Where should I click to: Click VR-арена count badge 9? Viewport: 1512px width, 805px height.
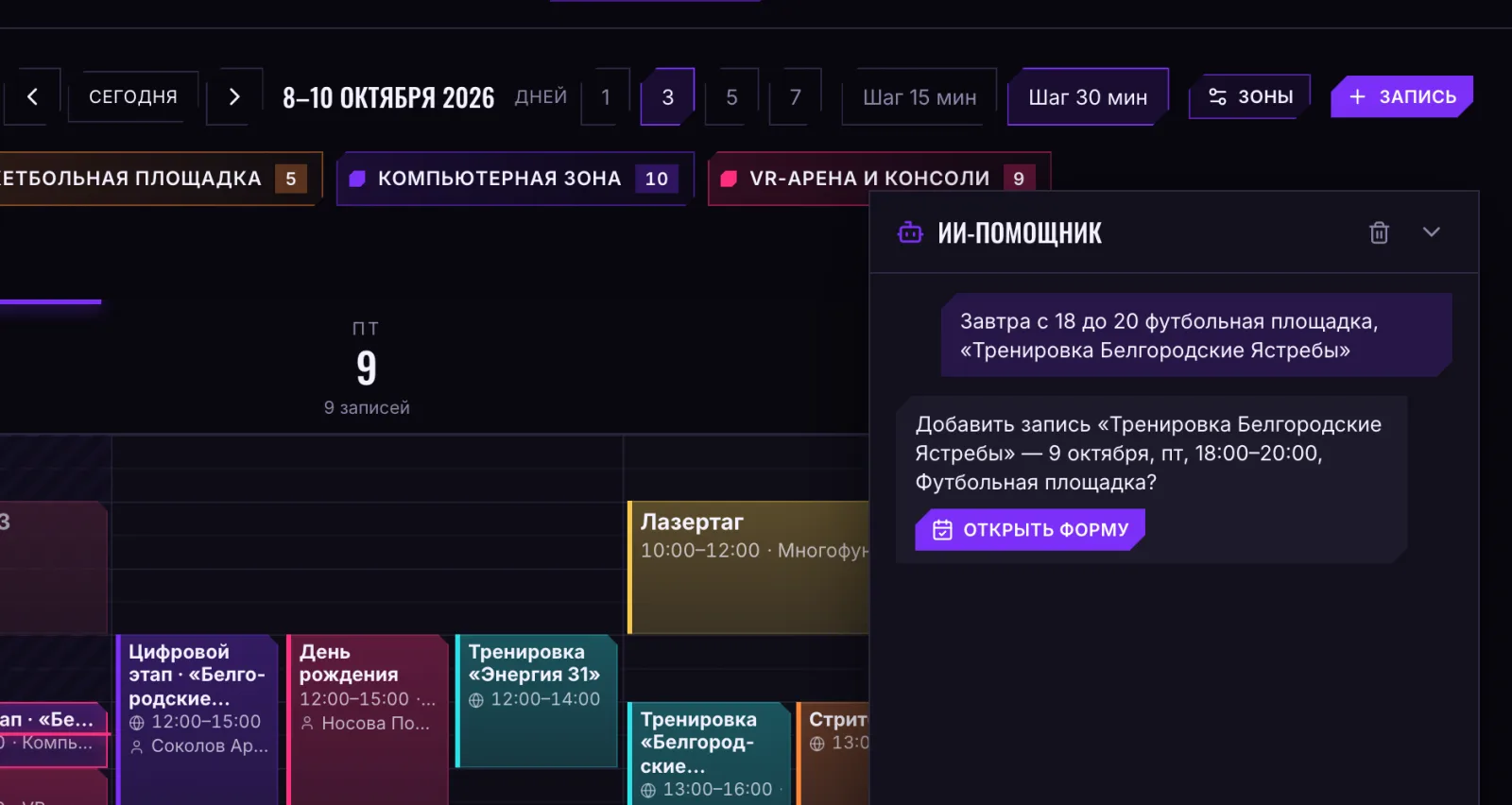coord(1019,179)
